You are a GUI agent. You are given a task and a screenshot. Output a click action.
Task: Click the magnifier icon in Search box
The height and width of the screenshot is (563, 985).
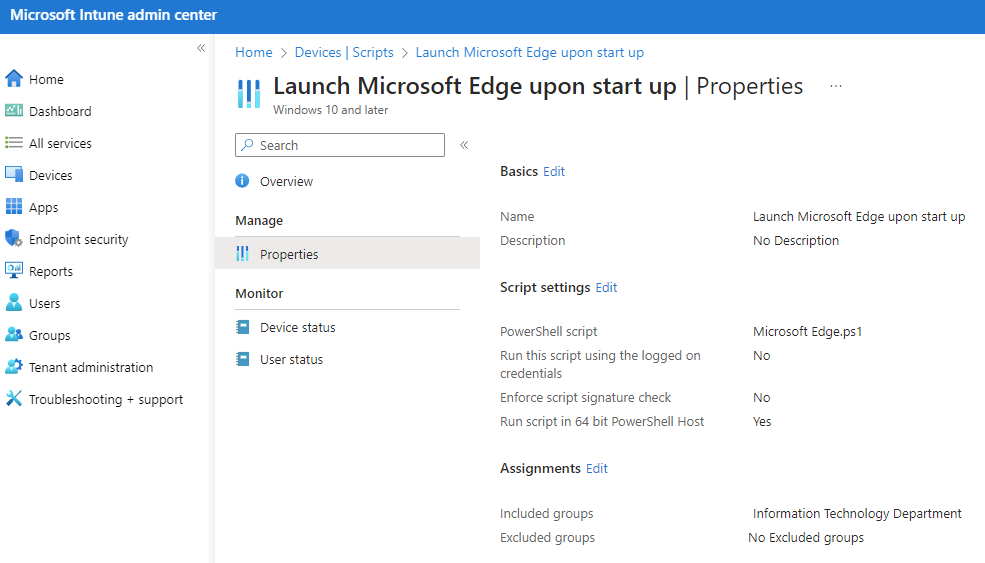pyautogui.click(x=248, y=145)
